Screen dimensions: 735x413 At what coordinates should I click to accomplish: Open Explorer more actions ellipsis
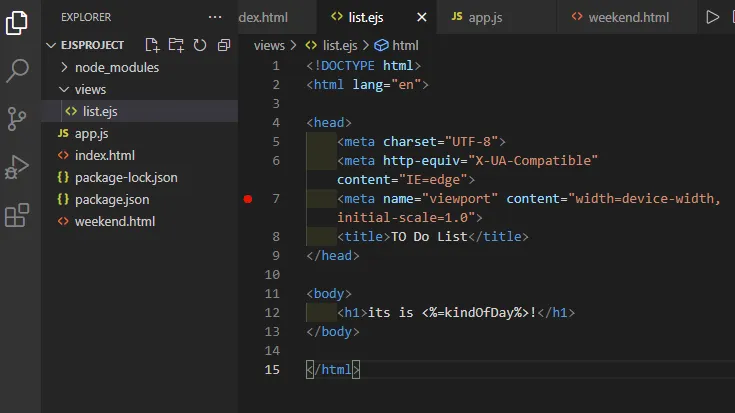[215, 17]
